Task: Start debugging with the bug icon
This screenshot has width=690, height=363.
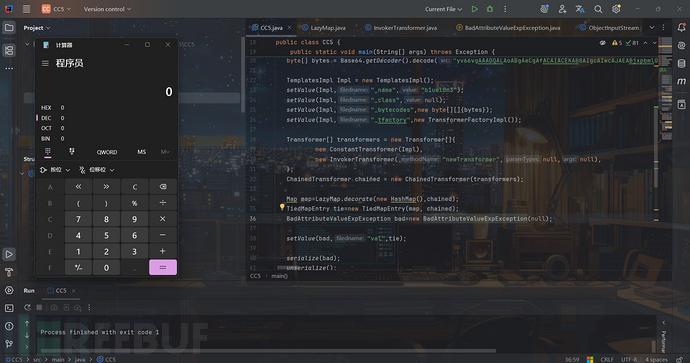Action: [x=490, y=9]
